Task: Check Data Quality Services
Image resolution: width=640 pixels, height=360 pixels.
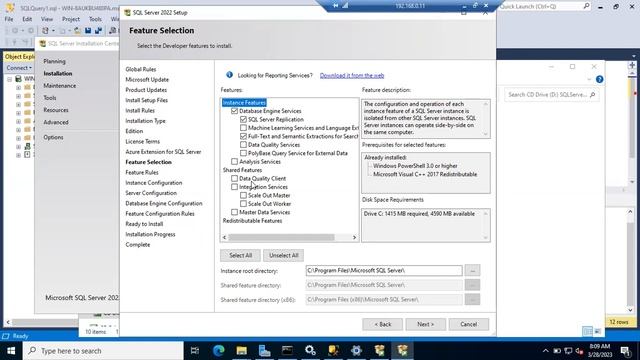Action: [x=243, y=144]
